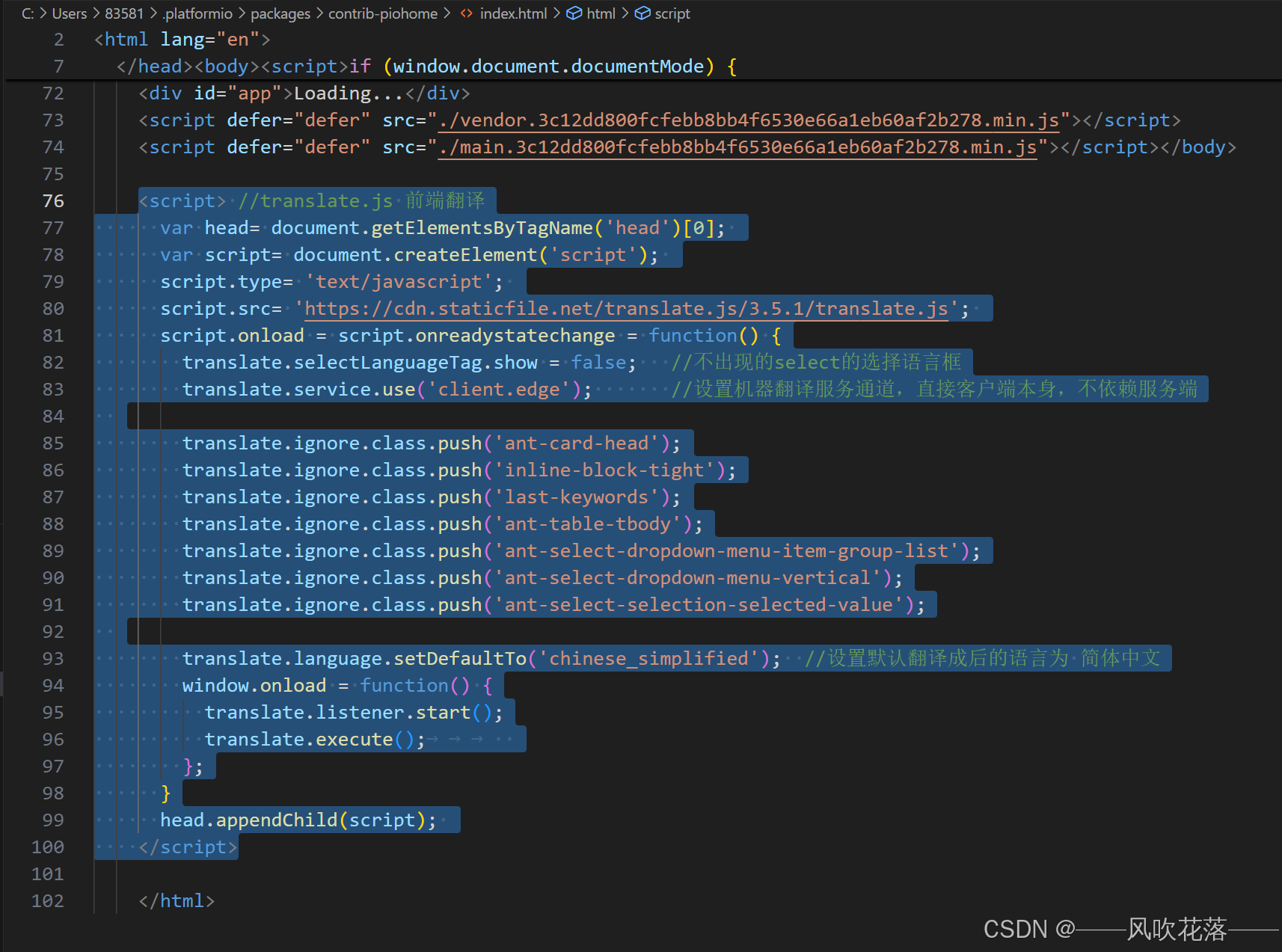Open the 'Users' breadcrumb folder
The image size is (1282, 952).
70,13
